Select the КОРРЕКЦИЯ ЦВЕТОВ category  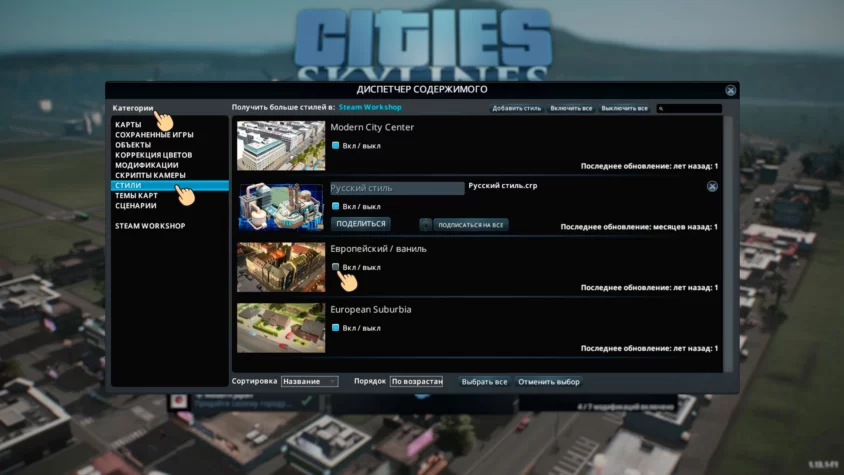(x=153, y=155)
